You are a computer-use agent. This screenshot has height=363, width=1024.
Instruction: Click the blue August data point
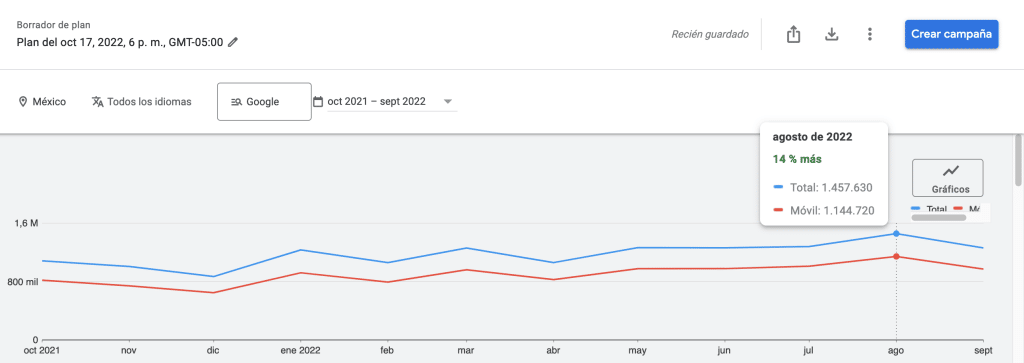[896, 233]
